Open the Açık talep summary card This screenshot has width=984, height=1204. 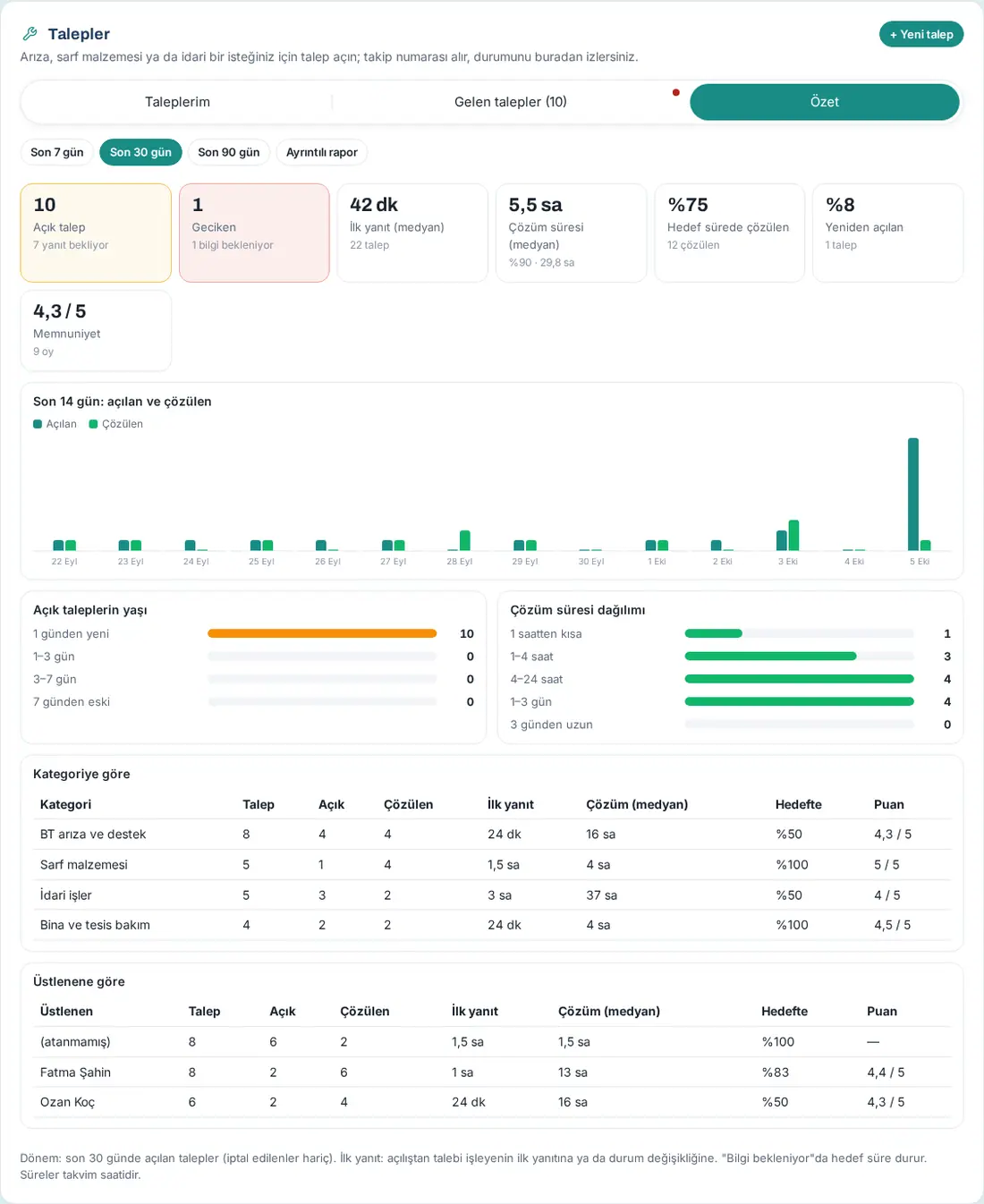coord(96,233)
